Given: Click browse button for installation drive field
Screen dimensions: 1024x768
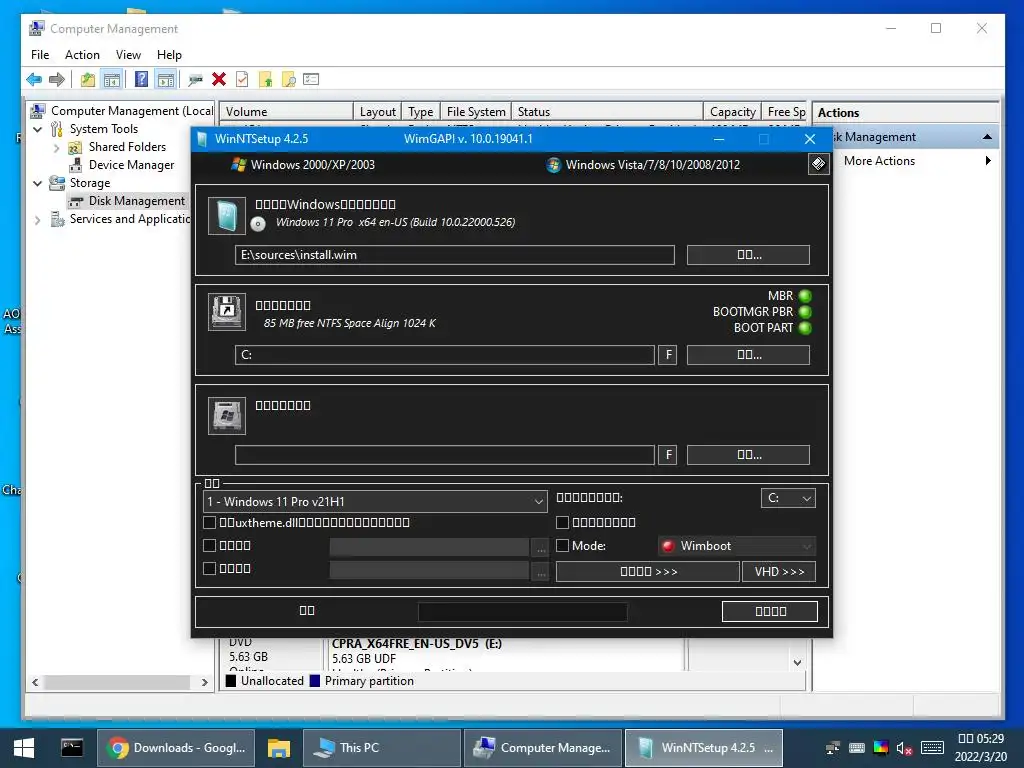Looking at the screenshot, I should coord(748,455).
